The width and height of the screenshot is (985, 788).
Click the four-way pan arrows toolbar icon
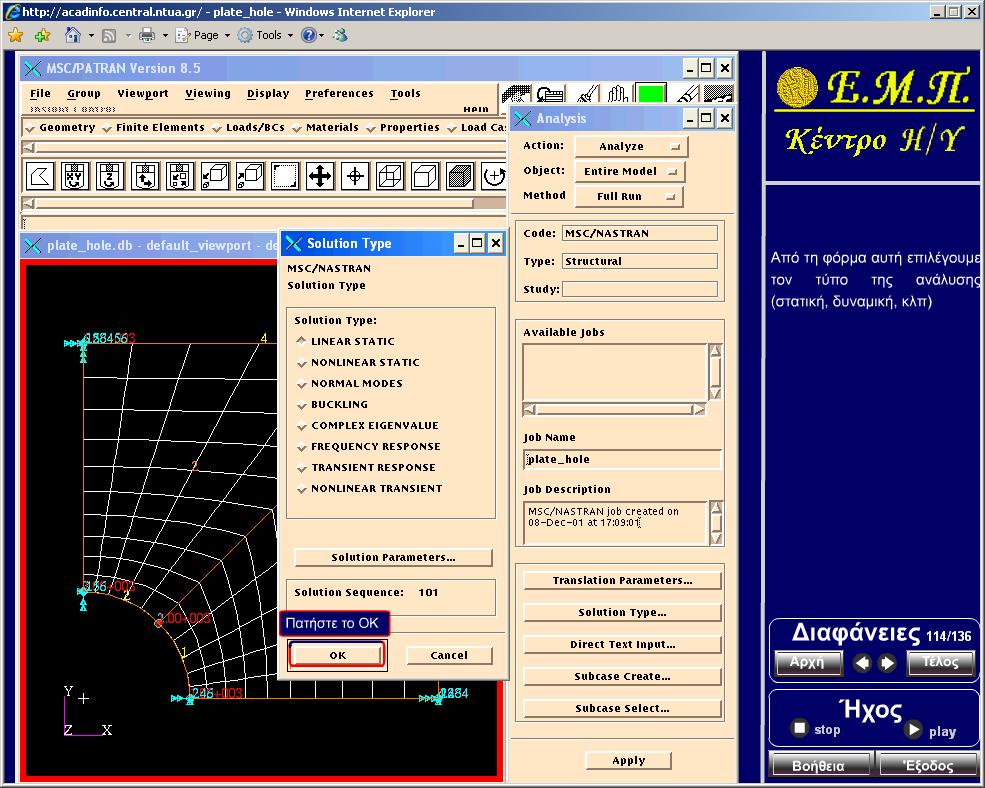coord(320,177)
